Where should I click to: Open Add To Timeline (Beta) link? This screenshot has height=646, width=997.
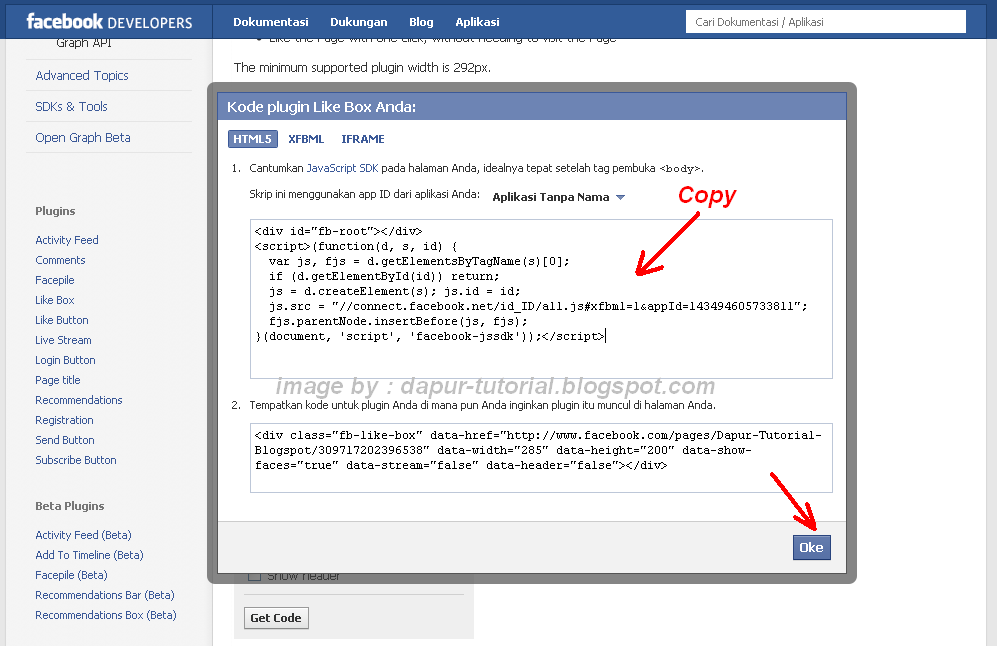(90, 555)
